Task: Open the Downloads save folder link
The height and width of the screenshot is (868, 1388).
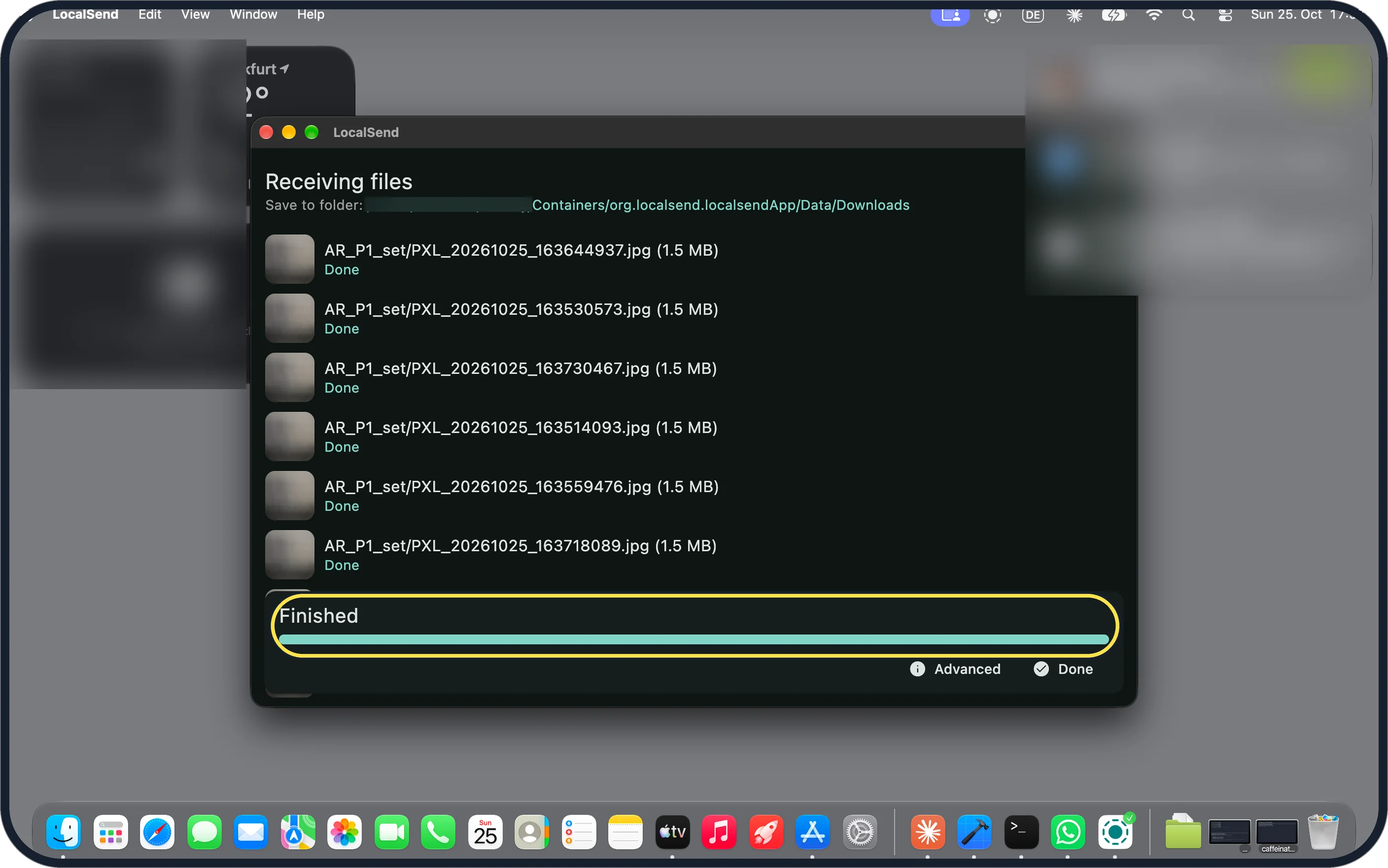Action: [637, 205]
